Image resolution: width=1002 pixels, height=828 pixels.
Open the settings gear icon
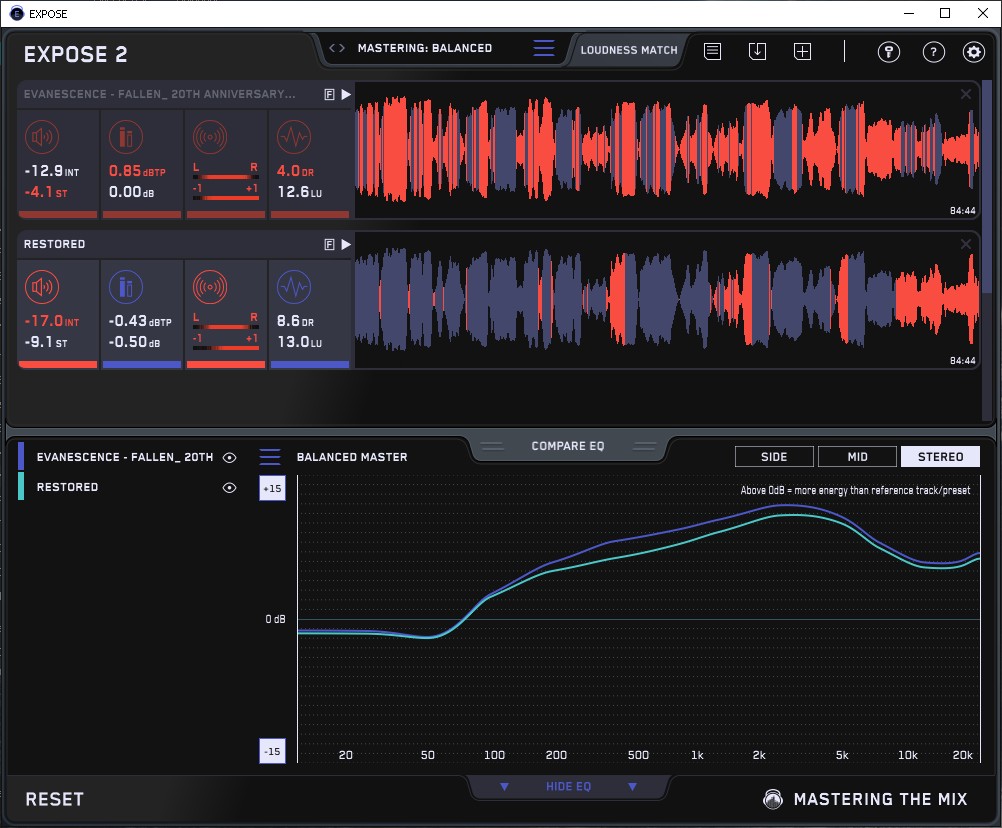click(x=974, y=52)
